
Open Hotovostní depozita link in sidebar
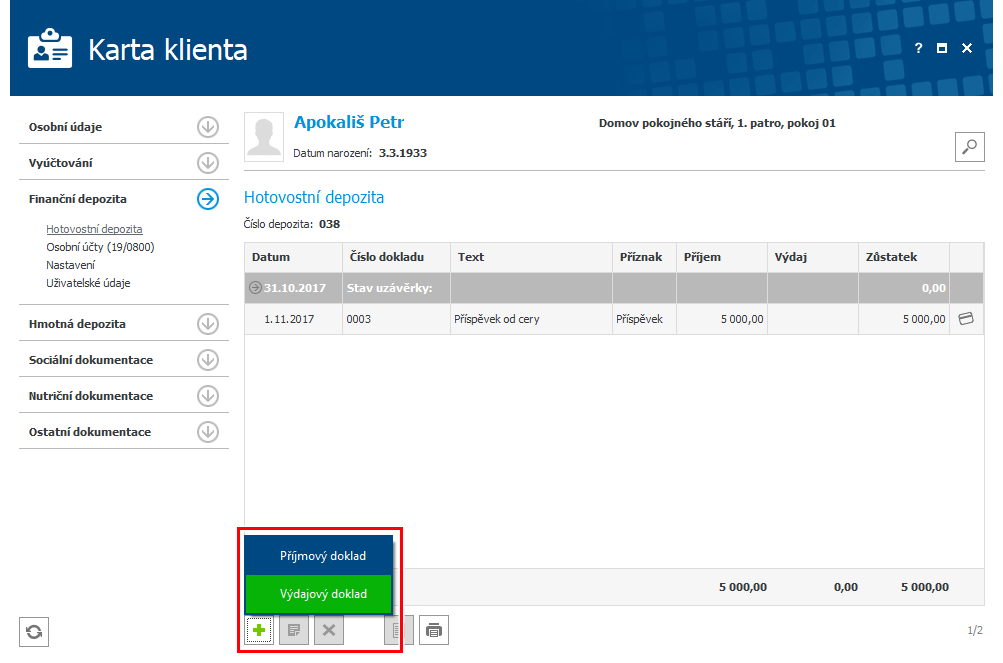pyautogui.click(x=94, y=228)
